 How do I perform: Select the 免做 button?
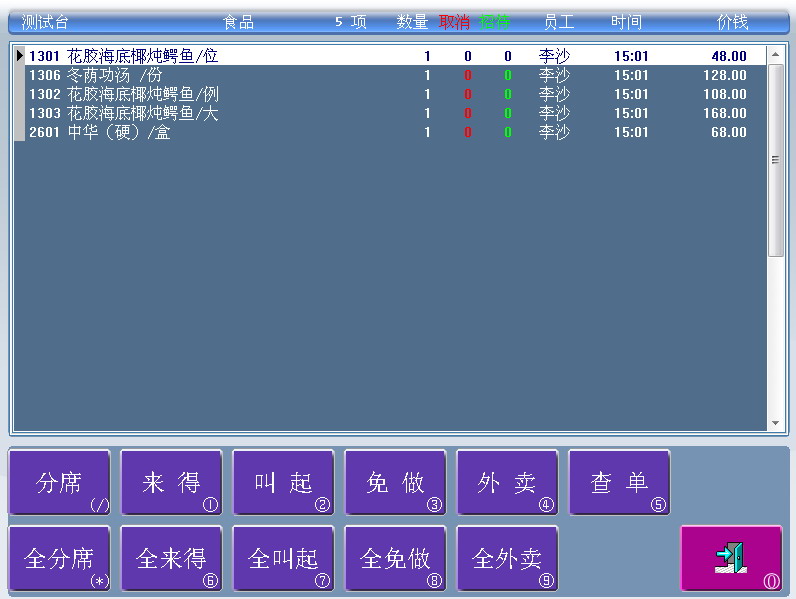[x=395, y=483]
